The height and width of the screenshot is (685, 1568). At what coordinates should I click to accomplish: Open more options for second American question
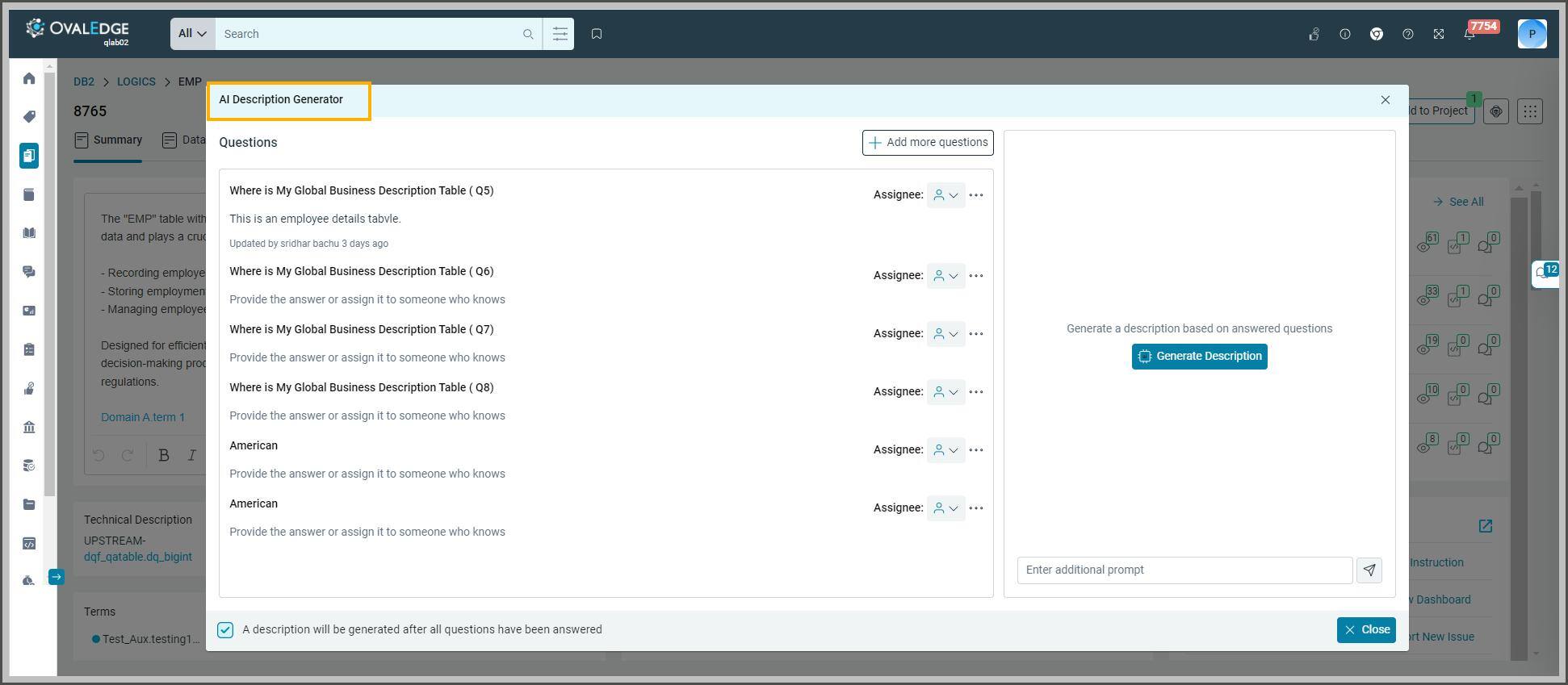point(976,508)
